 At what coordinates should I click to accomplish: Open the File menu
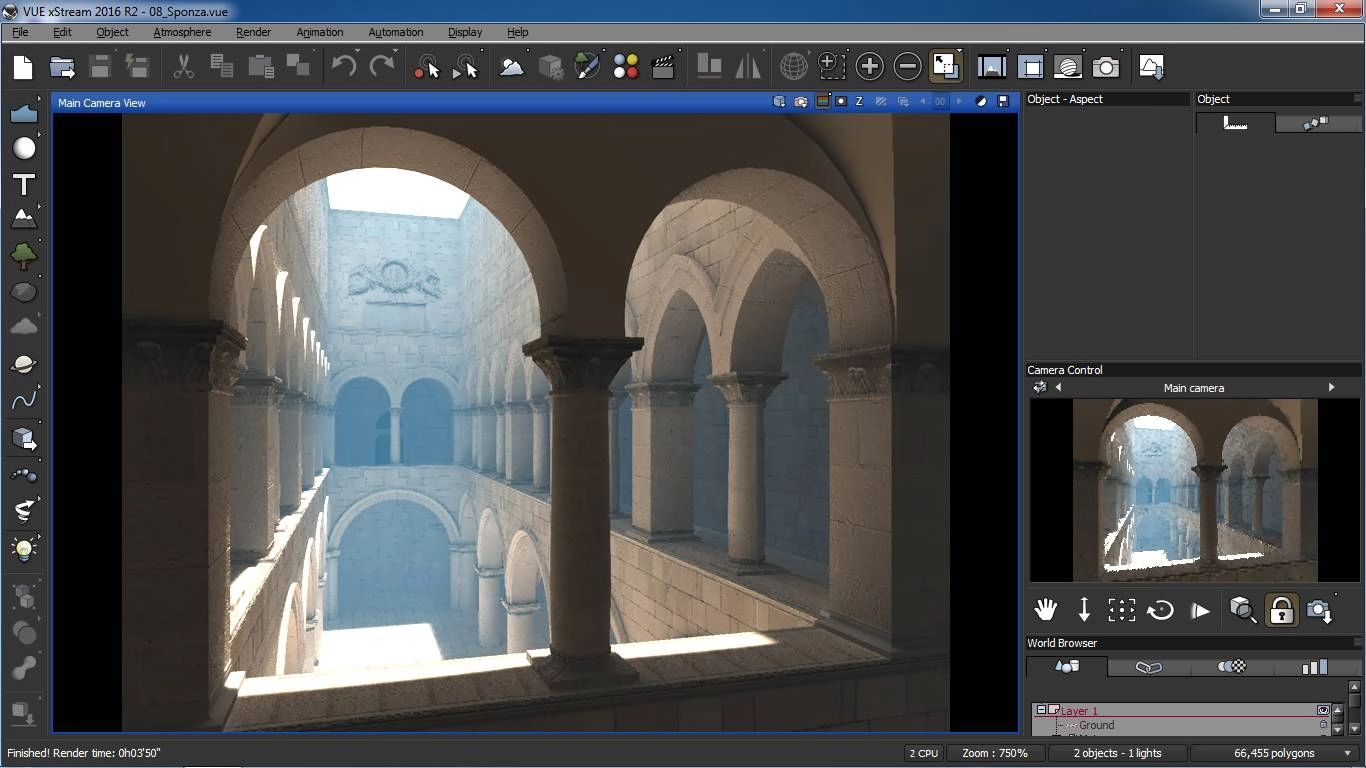(x=20, y=32)
